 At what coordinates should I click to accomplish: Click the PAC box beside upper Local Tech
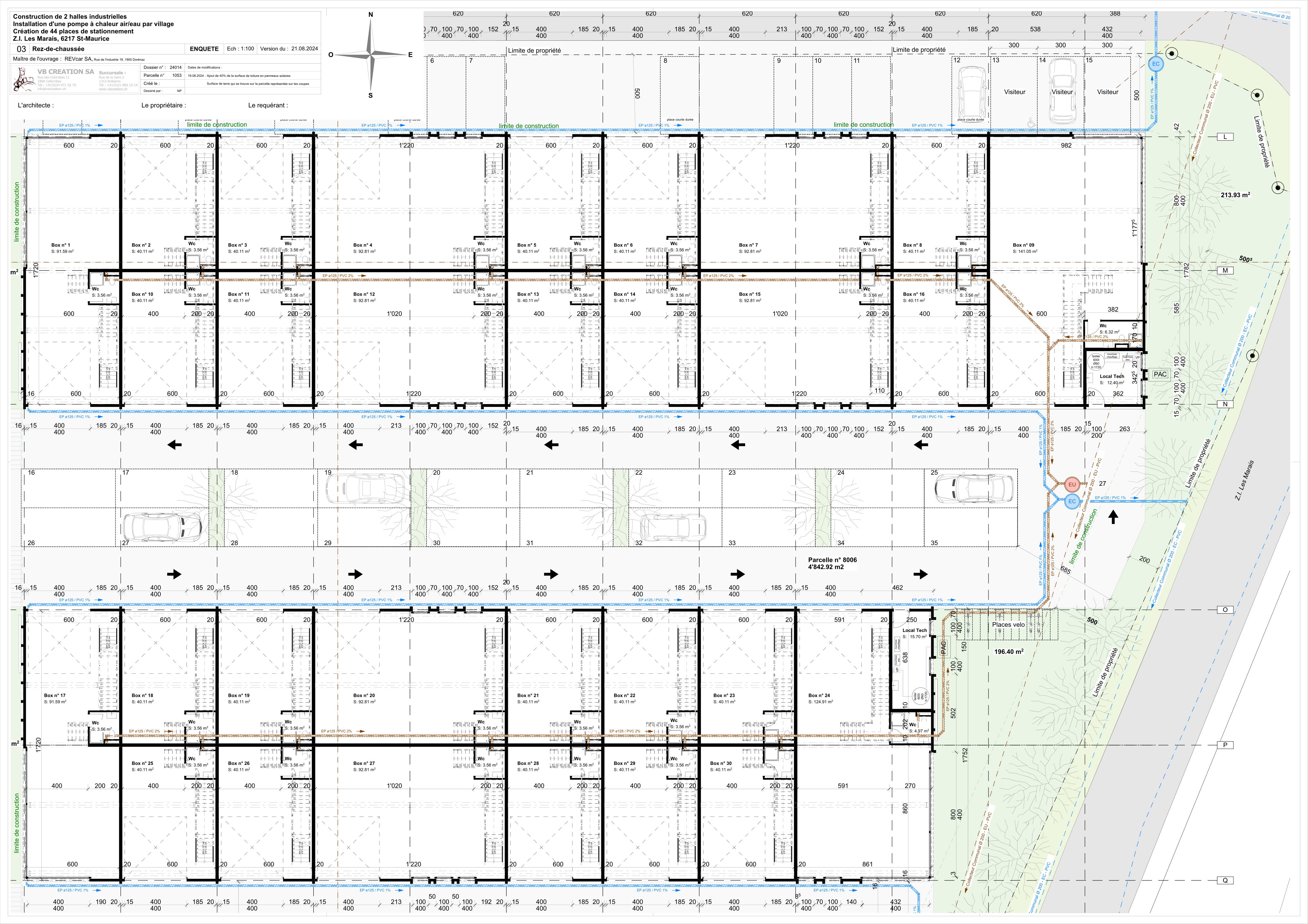pyautogui.click(x=1160, y=374)
